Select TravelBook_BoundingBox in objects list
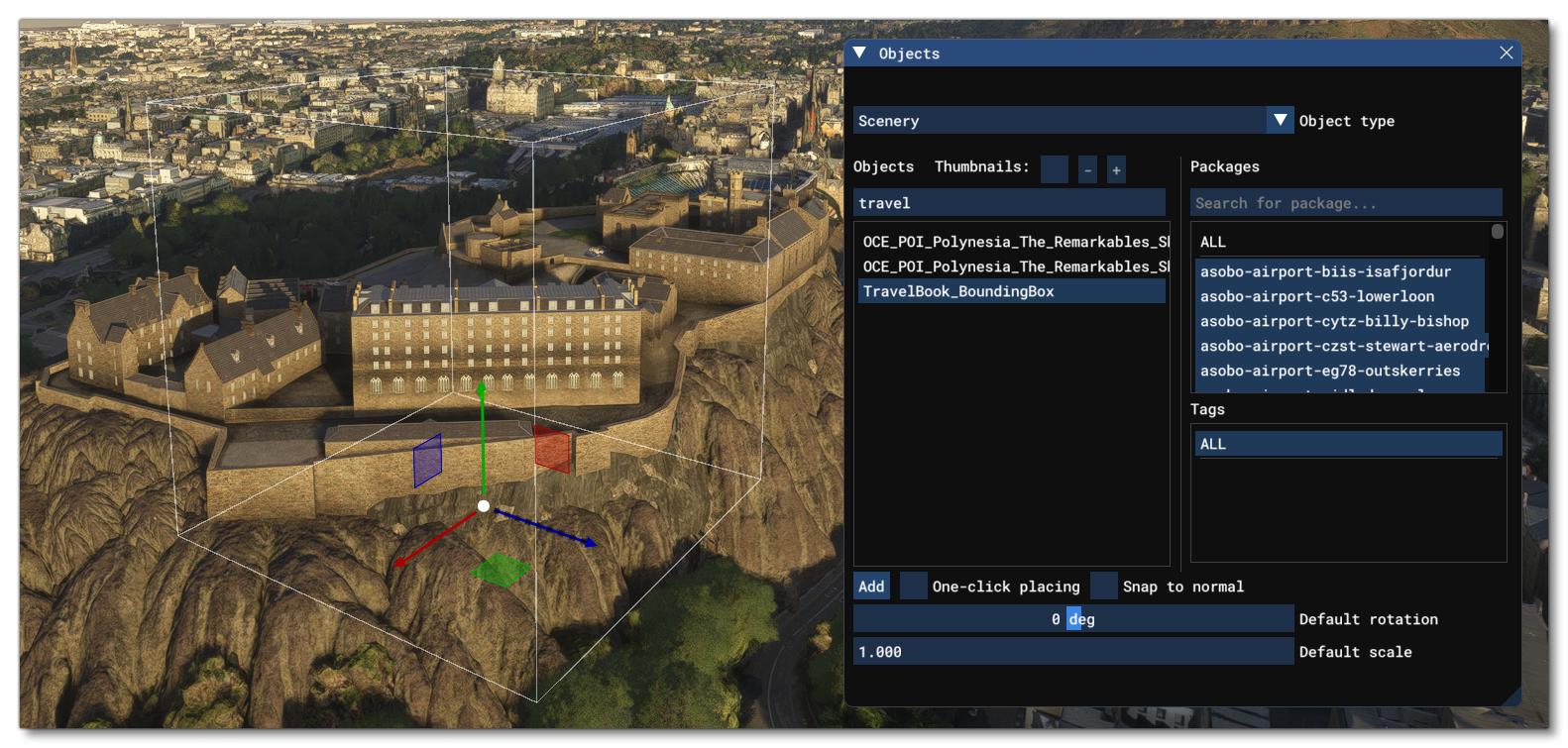This screenshot has height=748, width=1568. (x=1010, y=291)
